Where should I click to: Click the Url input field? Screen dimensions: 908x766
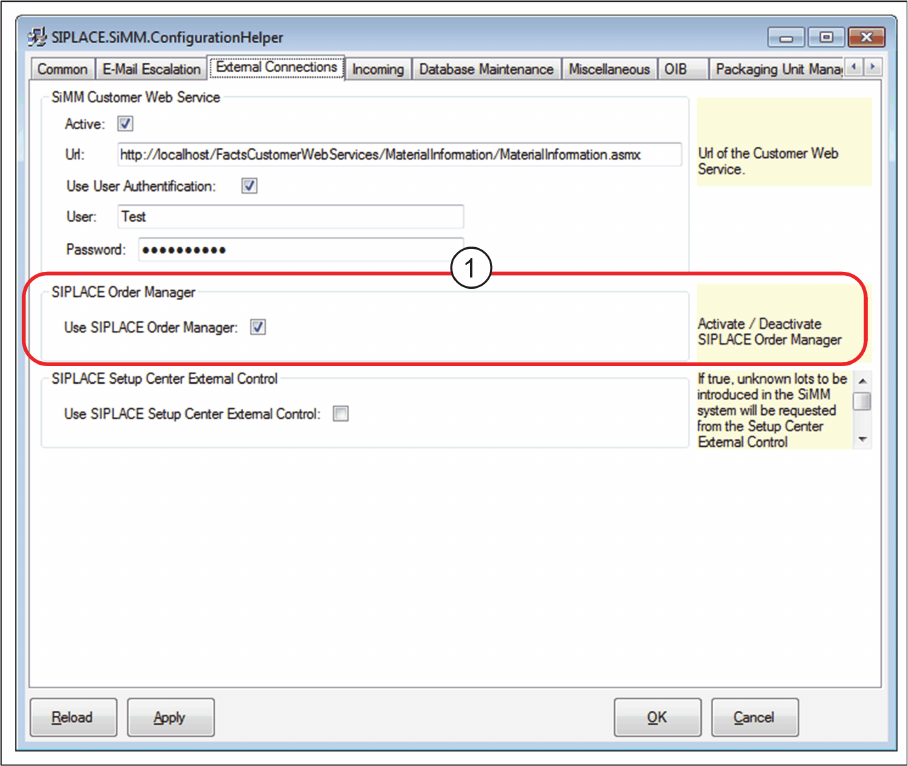399,155
